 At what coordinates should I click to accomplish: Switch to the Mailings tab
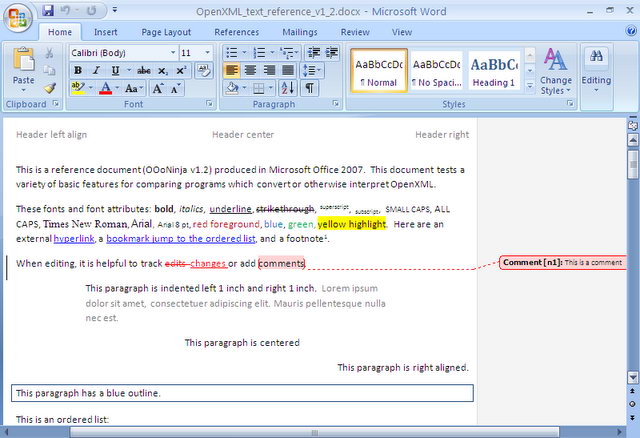pos(300,32)
